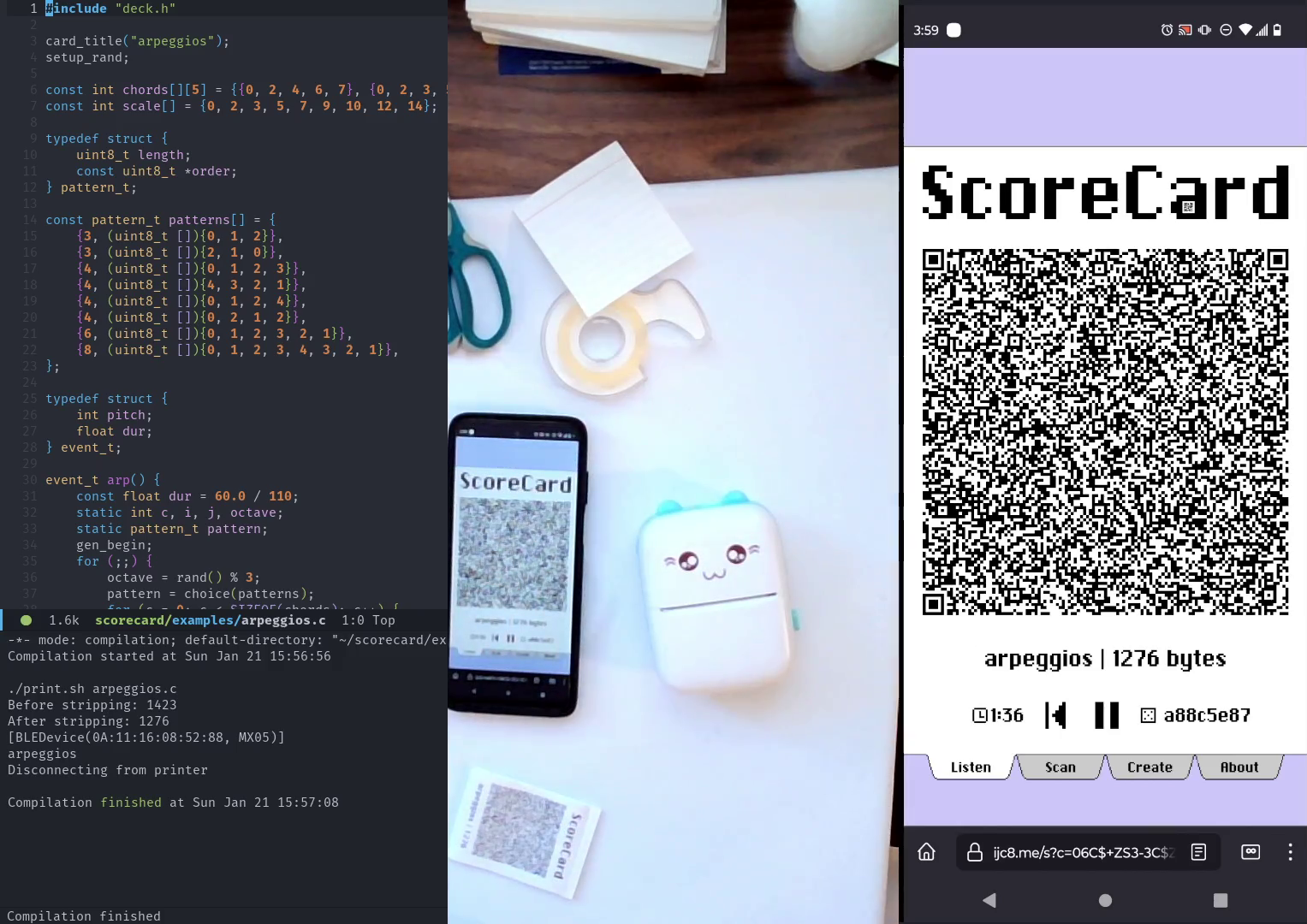Click the '1.6k' size in modeline
Viewport: 1307px width, 924px height.
click(64, 620)
